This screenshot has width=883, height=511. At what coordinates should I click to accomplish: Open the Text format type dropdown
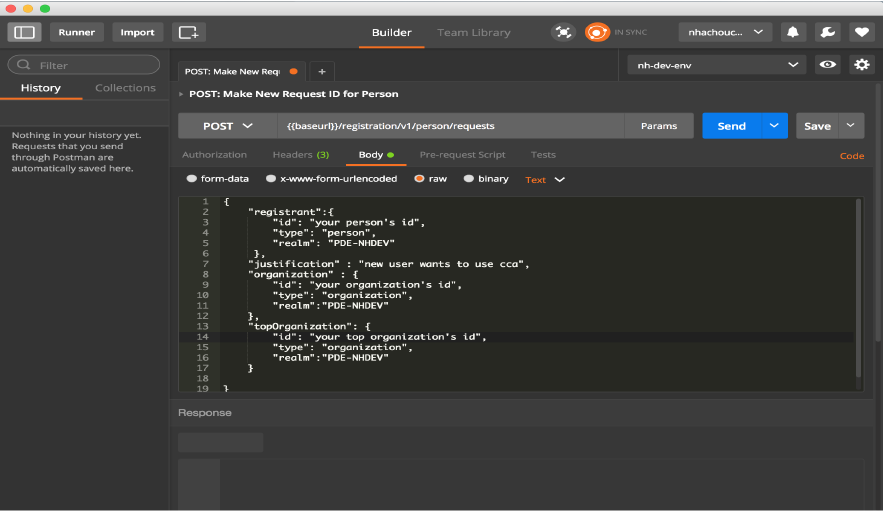tap(545, 180)
